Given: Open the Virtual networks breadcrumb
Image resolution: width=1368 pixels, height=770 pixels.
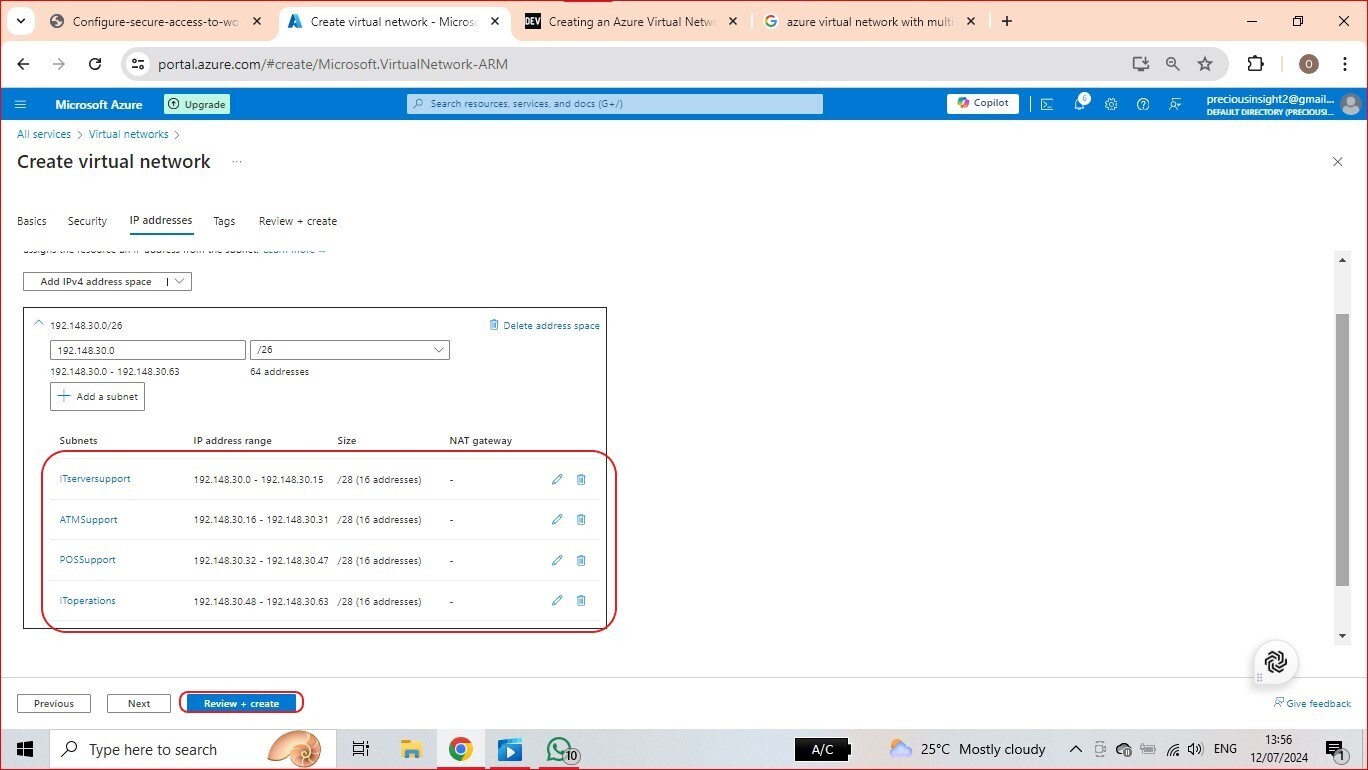Looking at the screenshot, I should coord(129,134).
